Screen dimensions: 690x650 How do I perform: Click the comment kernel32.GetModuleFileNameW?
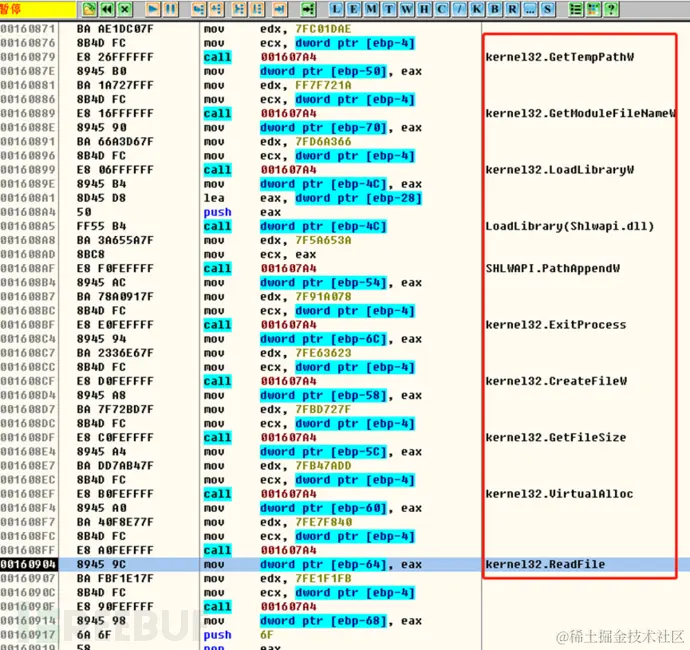coord(580,114)
